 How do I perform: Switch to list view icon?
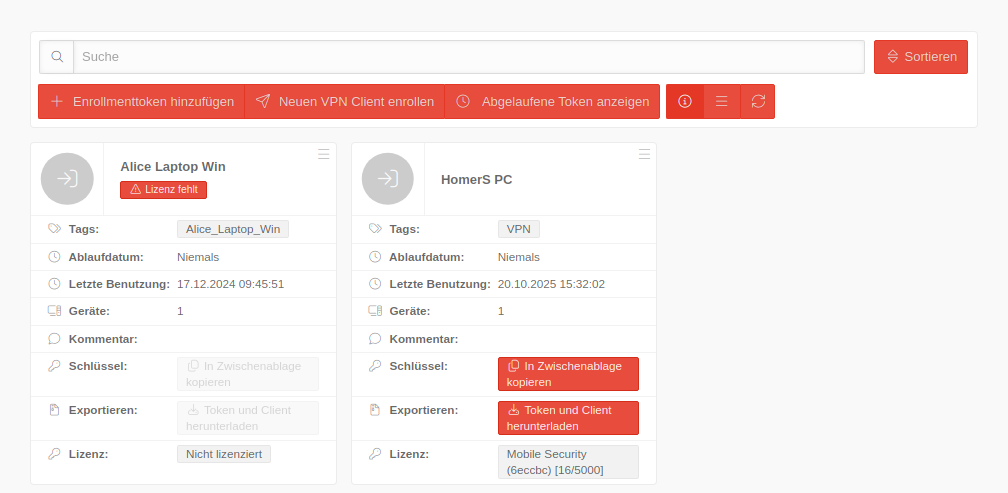721,101
